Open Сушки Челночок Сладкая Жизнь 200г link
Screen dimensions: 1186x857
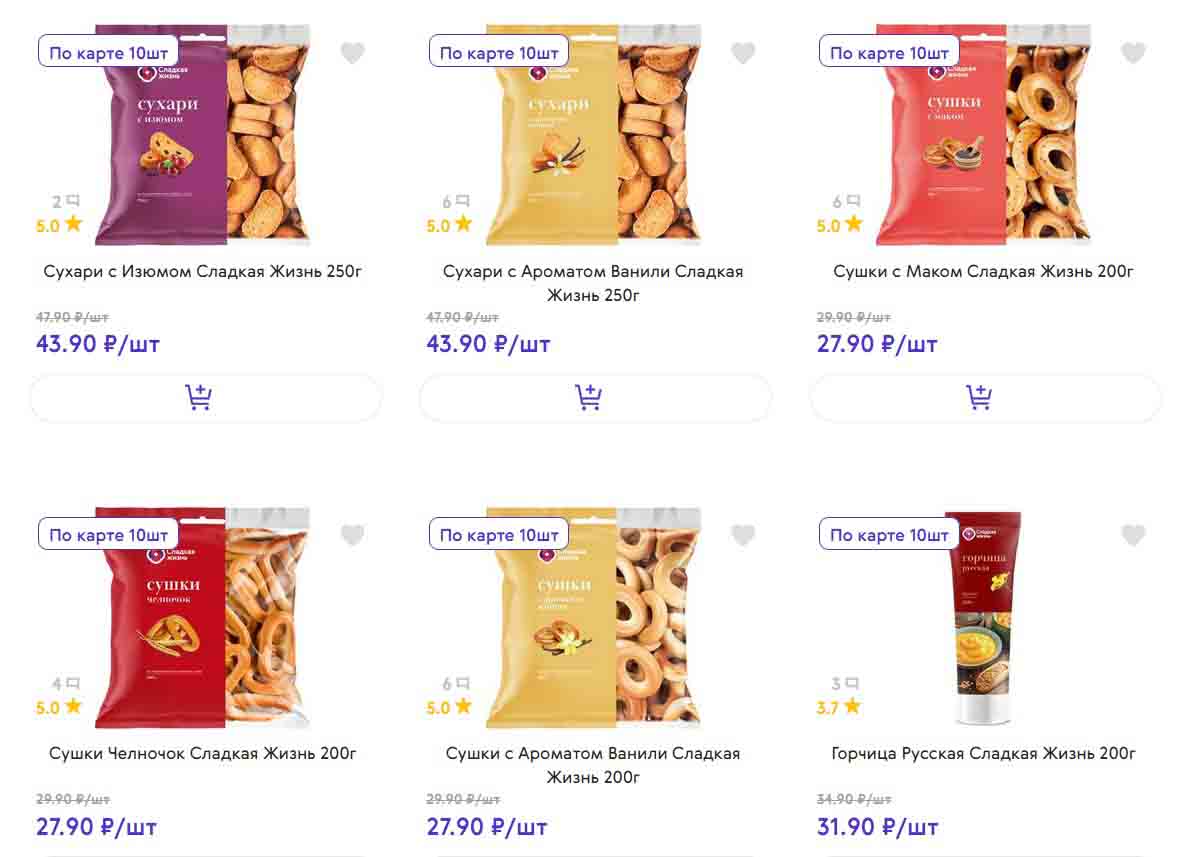pyautogui.click(x=202, y=753)
